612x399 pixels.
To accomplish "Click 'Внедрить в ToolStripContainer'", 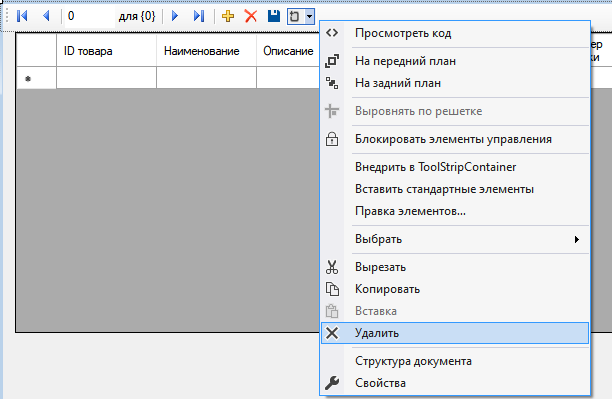I will click(455, 167).
